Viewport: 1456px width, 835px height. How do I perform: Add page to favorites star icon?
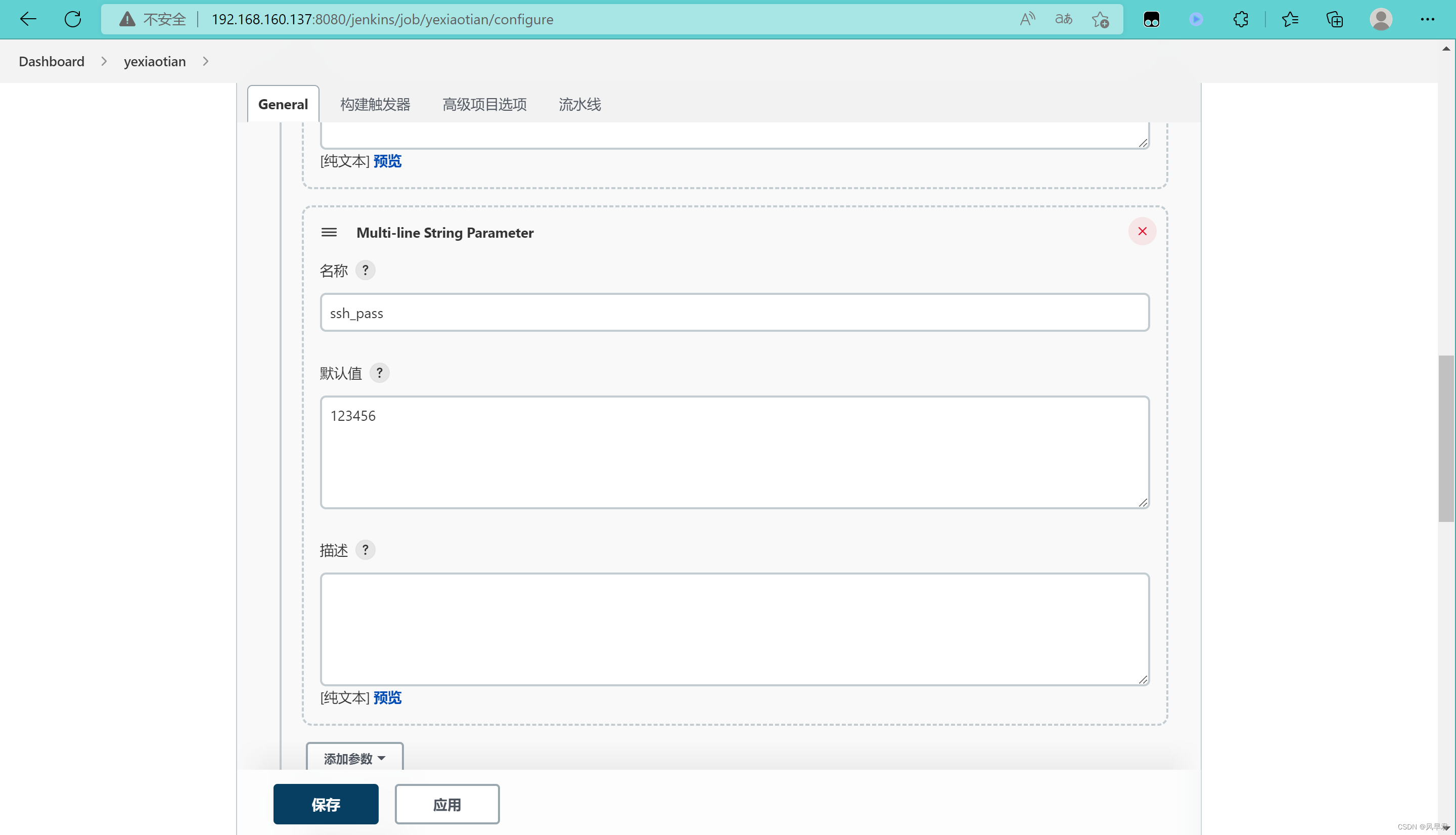(1100, 19)
